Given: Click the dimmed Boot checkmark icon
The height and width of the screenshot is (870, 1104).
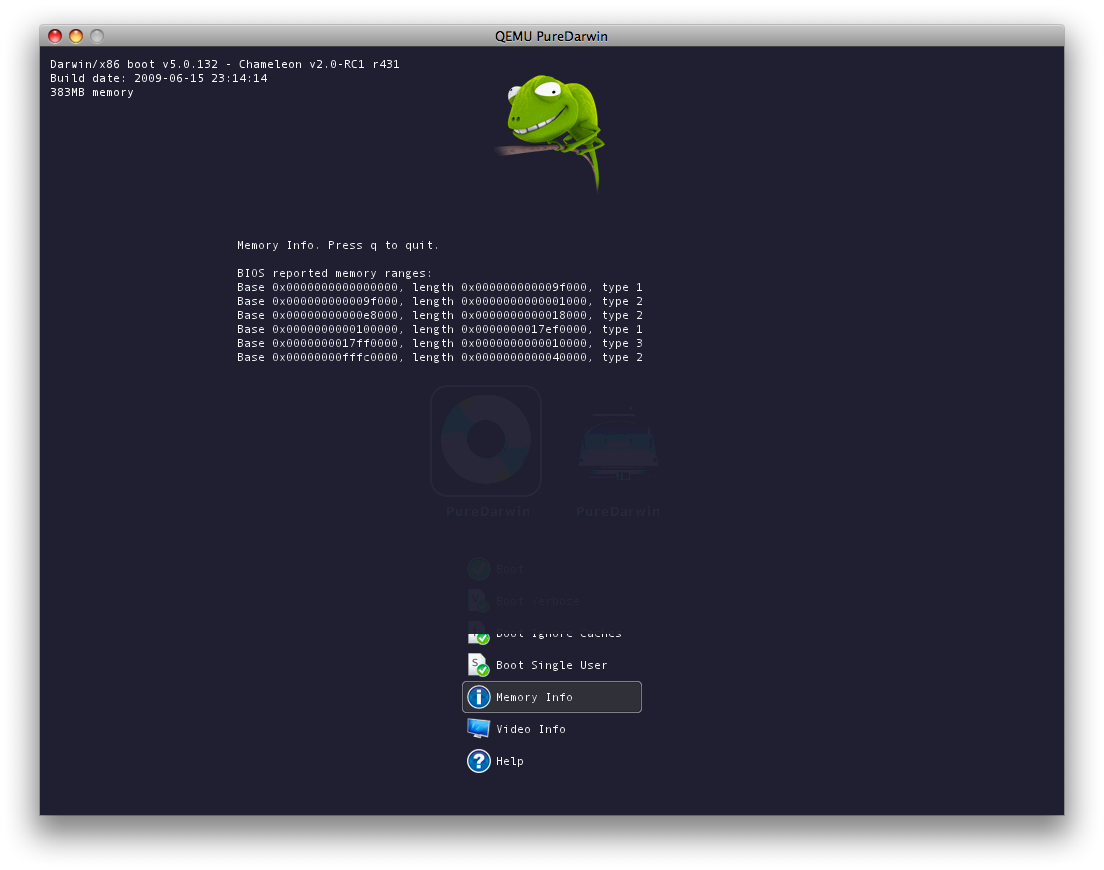Looking at the screenshot, I should (479, 569).
